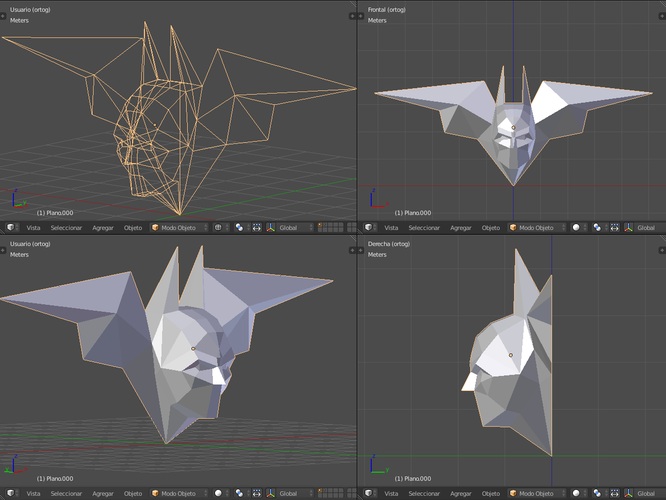Expand tool shelf plus in wireframe viewport corner

pos(3,16)
